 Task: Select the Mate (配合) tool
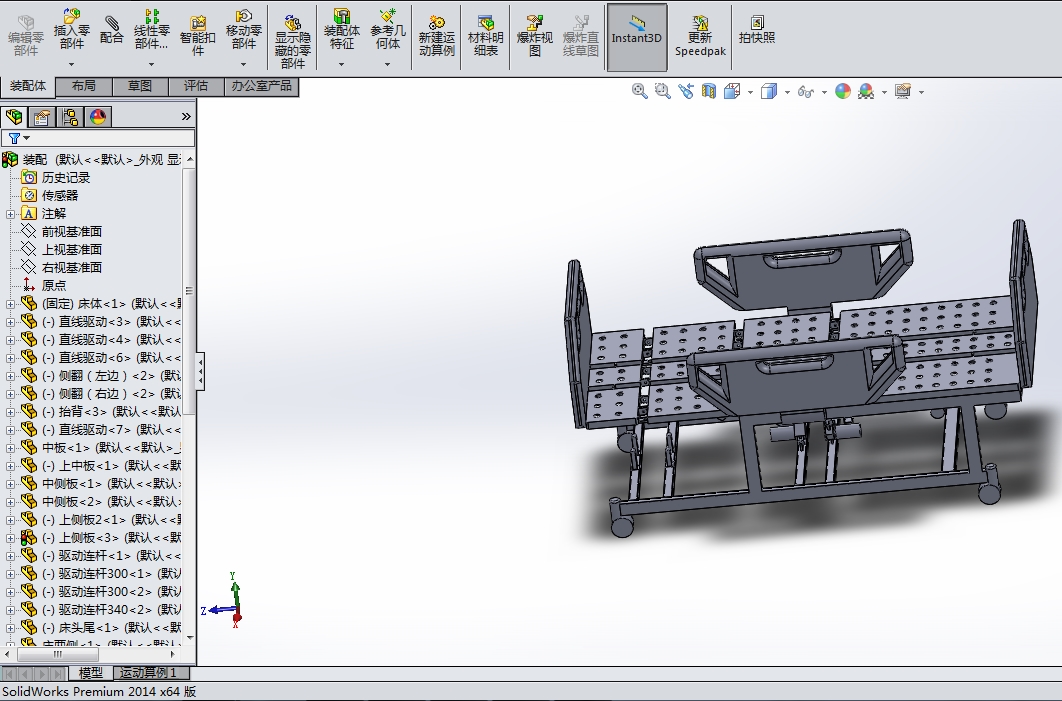[112, 30]
